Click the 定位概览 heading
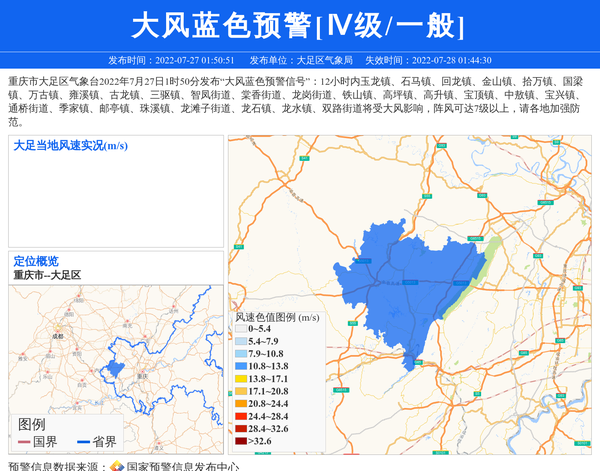The height and width of the screenshot is (471, 600). (36, 261)
